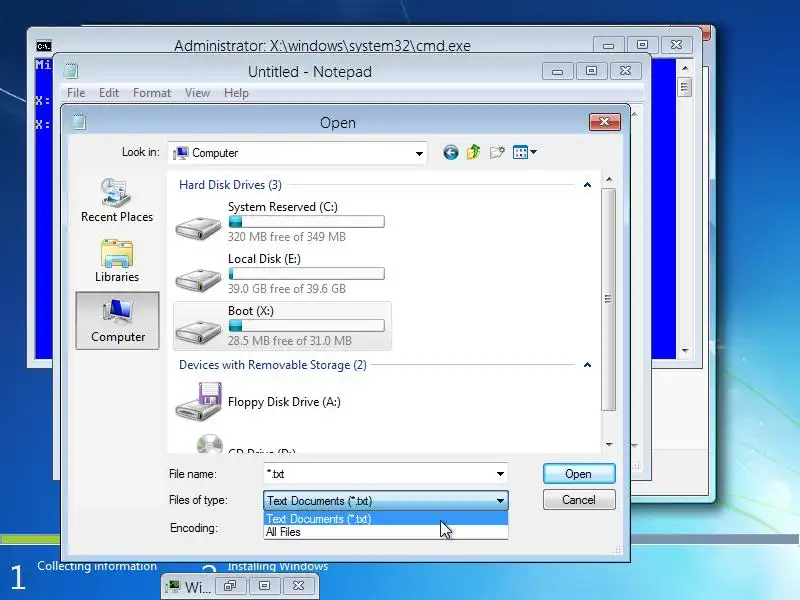Select Local Disk (E:) drive icon

point(198,279)
